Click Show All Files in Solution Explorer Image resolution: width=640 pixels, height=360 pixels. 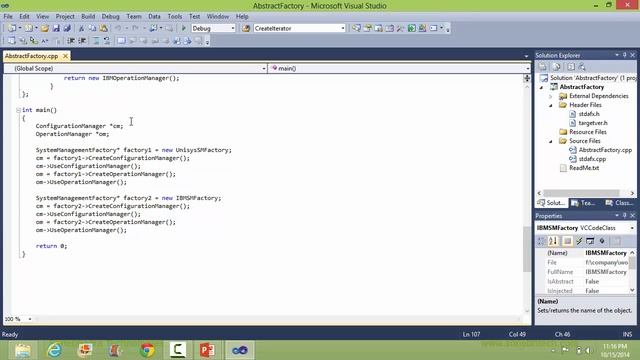click(556, 67)
